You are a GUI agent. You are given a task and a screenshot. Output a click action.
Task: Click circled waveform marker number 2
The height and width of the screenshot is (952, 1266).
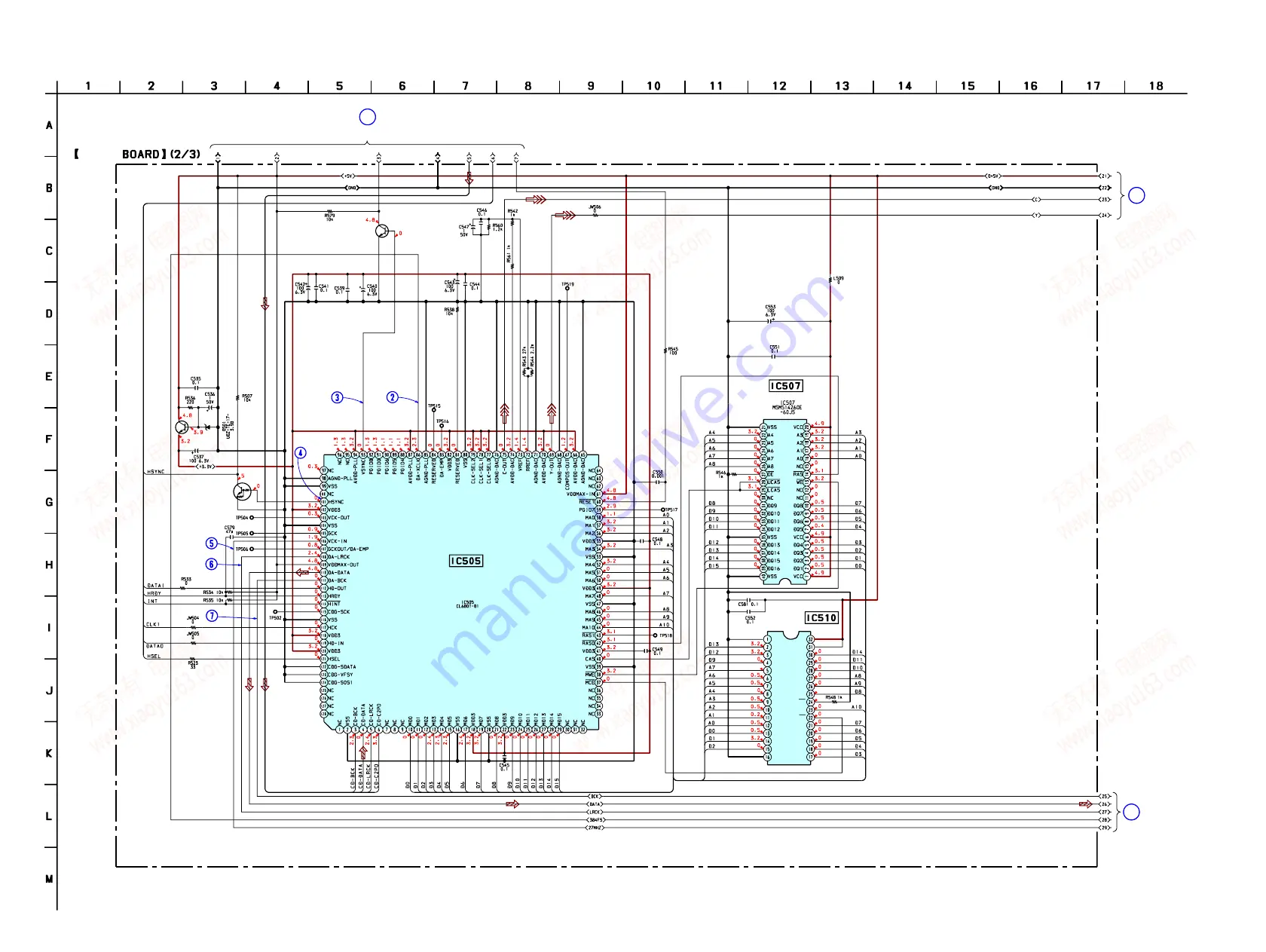(x=393, y=397)
